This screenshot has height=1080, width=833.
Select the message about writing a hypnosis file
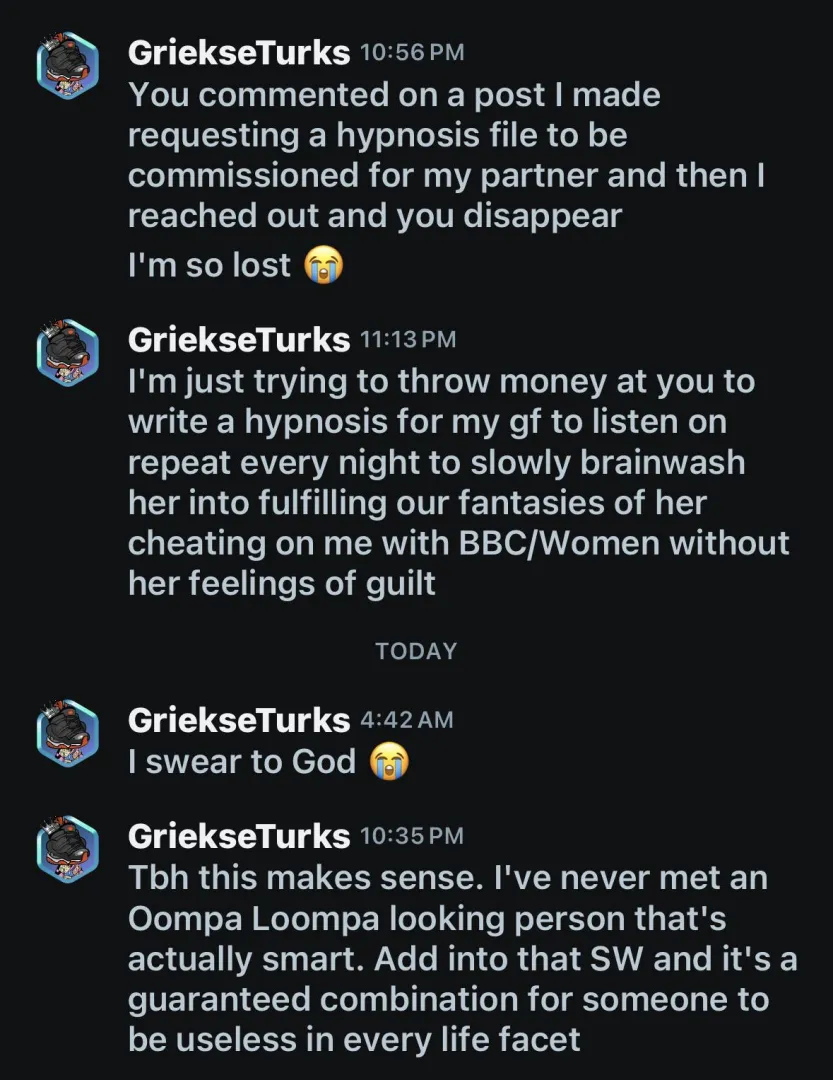pyautogui.click(x=440, y=482)
